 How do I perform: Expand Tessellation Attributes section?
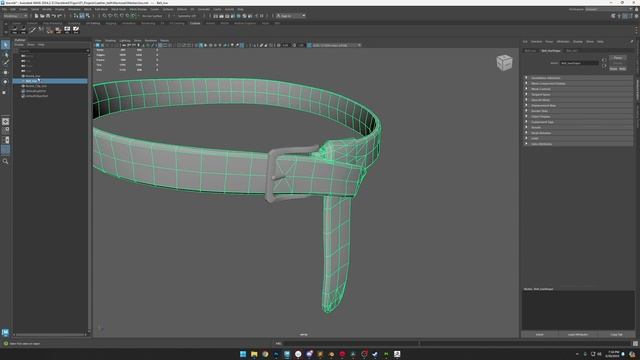(578, 78)
